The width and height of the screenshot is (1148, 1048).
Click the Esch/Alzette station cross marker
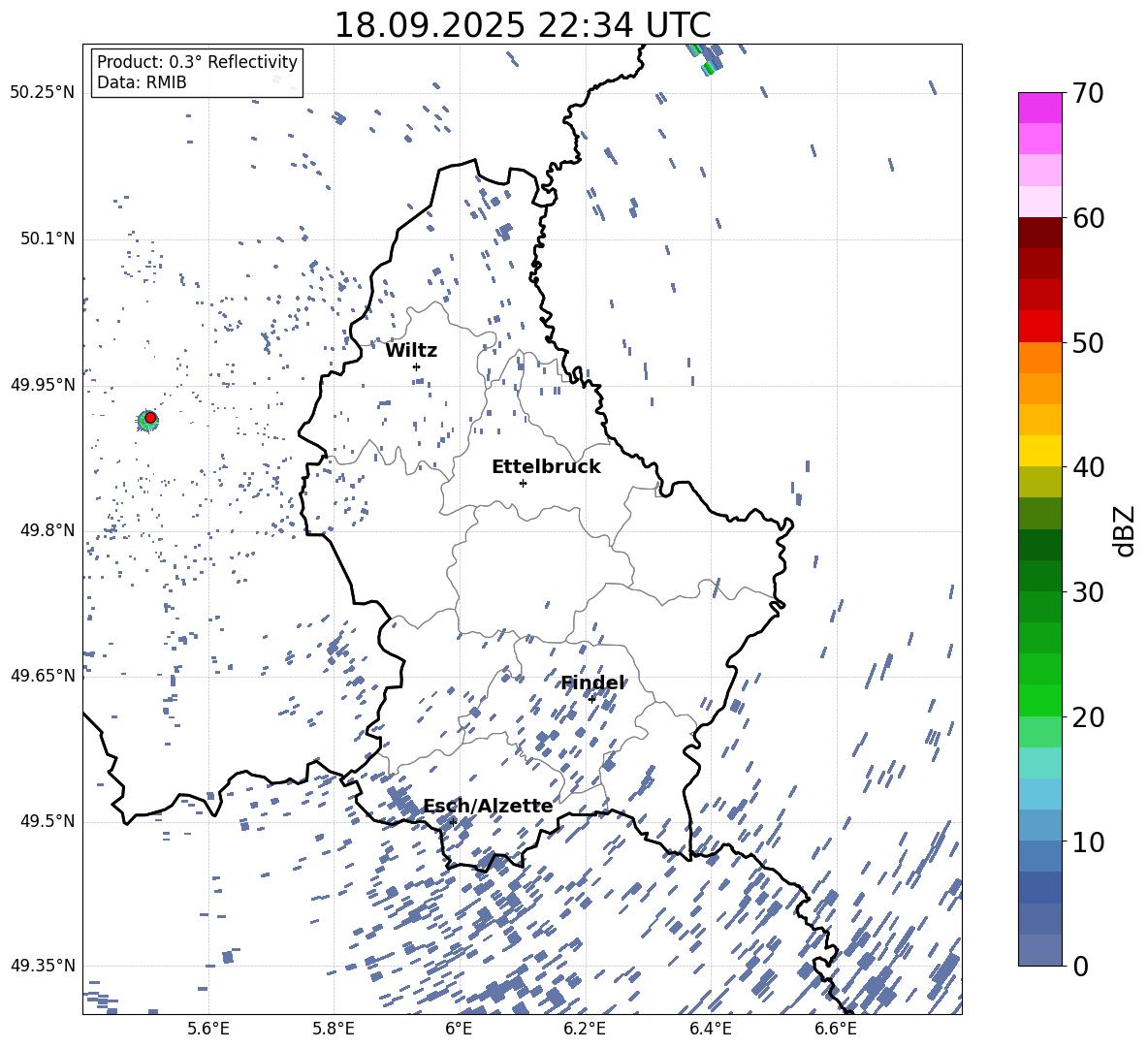[x=453, y=822]
